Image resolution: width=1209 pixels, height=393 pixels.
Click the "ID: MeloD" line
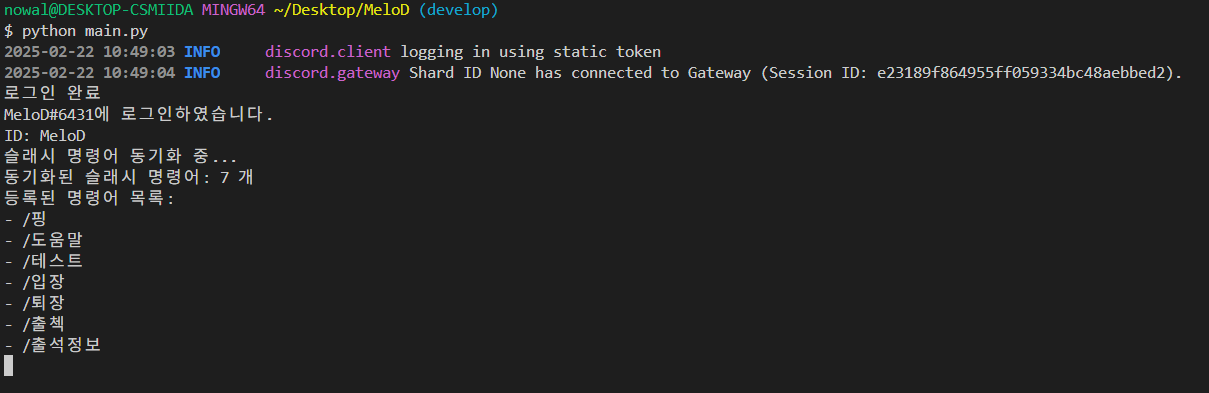(45, 136)
